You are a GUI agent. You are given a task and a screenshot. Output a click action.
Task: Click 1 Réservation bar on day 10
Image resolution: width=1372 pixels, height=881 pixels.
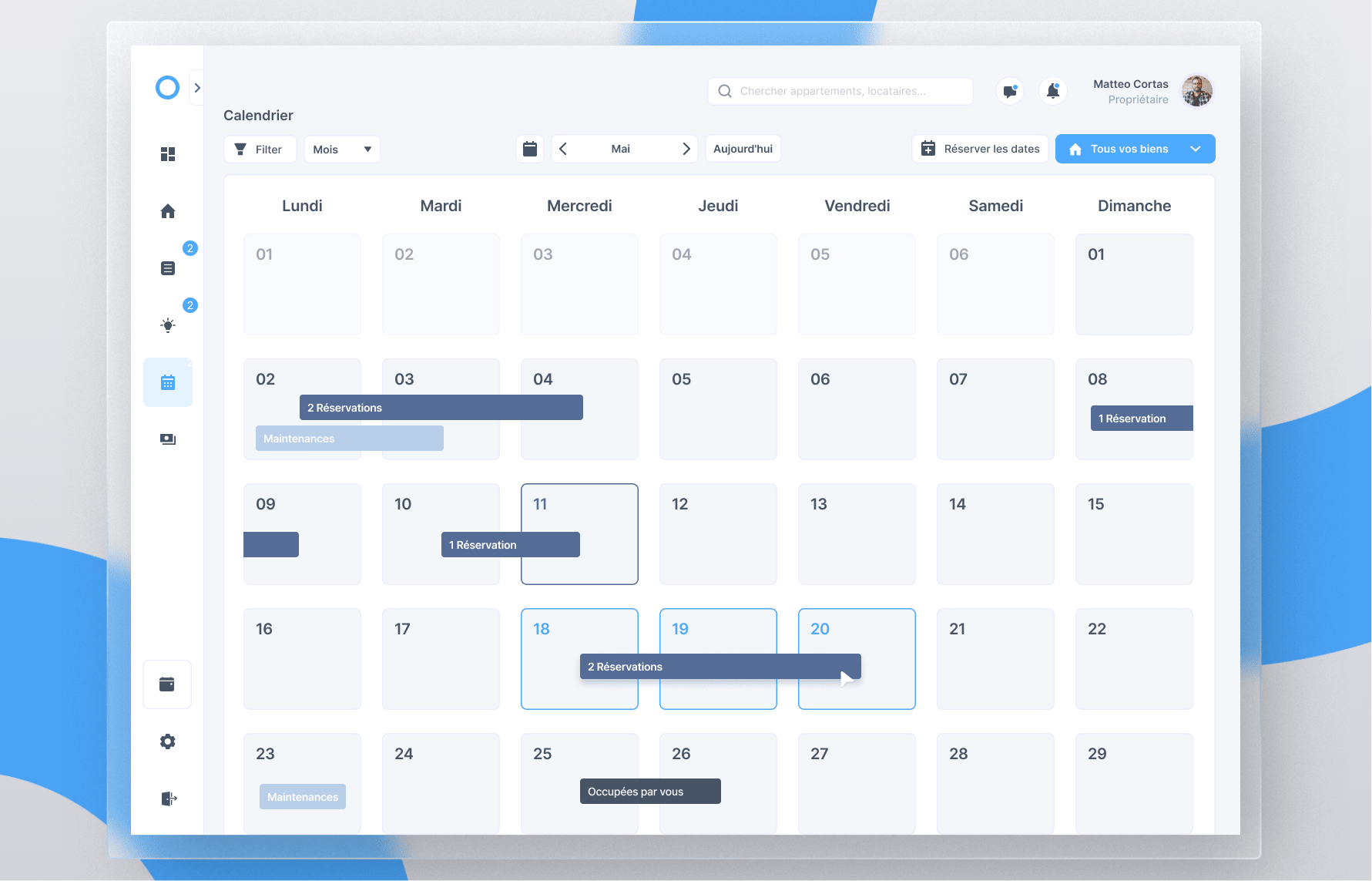[510, 545]
